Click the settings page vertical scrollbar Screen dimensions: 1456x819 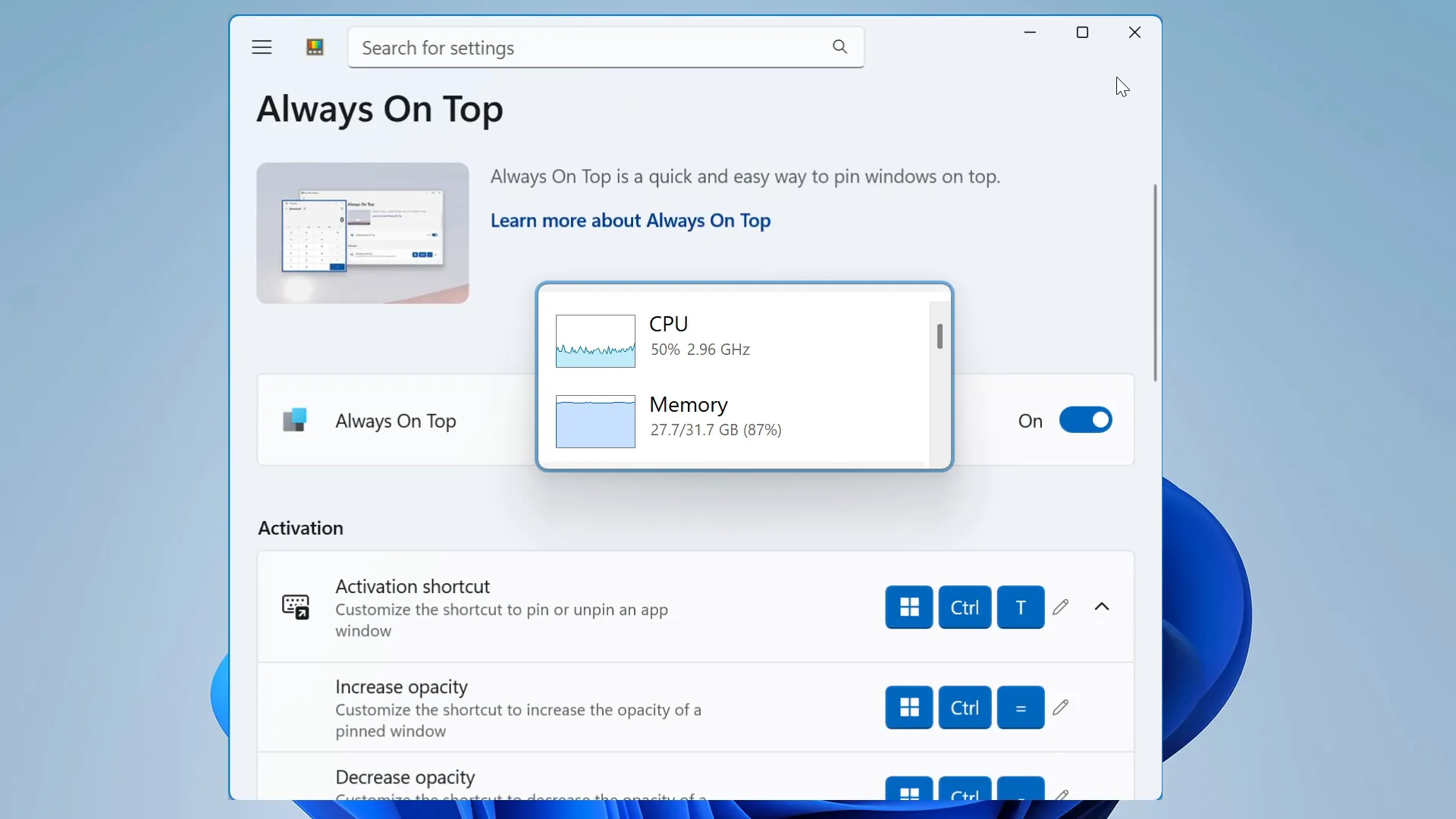pos(1155,282)
